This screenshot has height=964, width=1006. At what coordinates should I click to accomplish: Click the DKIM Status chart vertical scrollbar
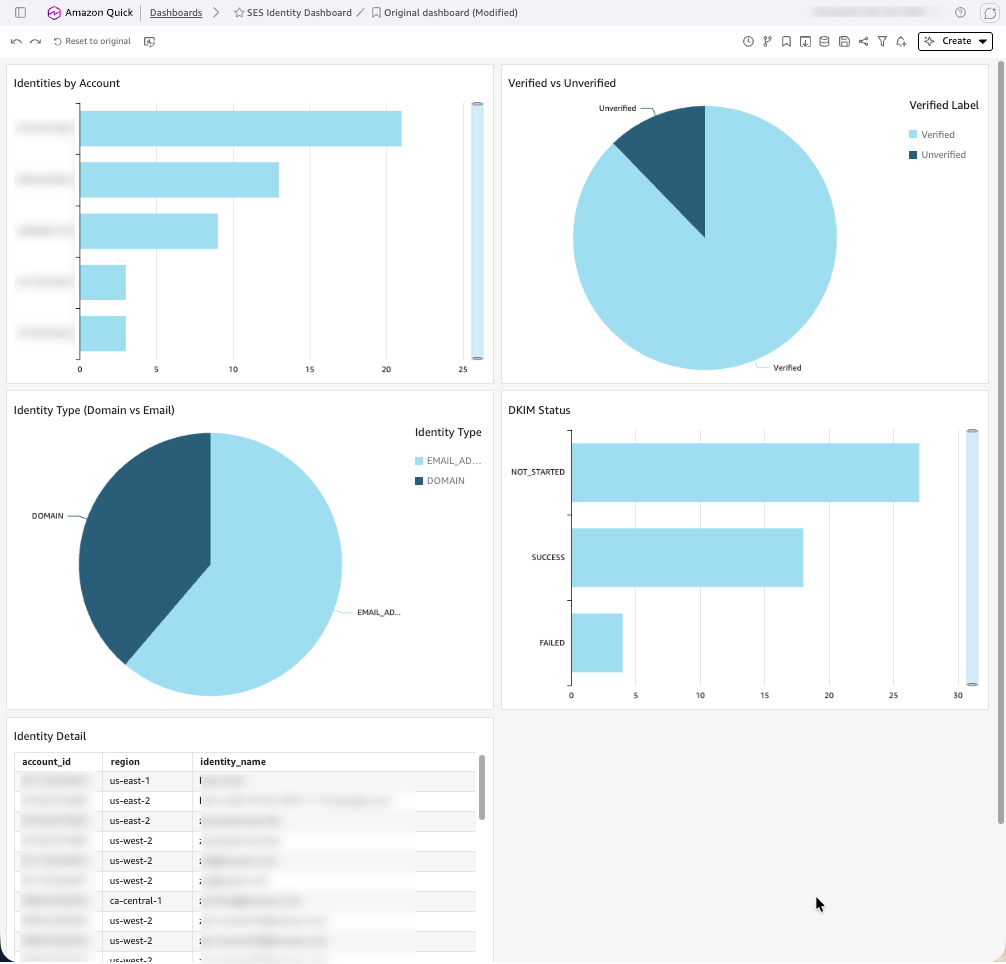(972, 557)
